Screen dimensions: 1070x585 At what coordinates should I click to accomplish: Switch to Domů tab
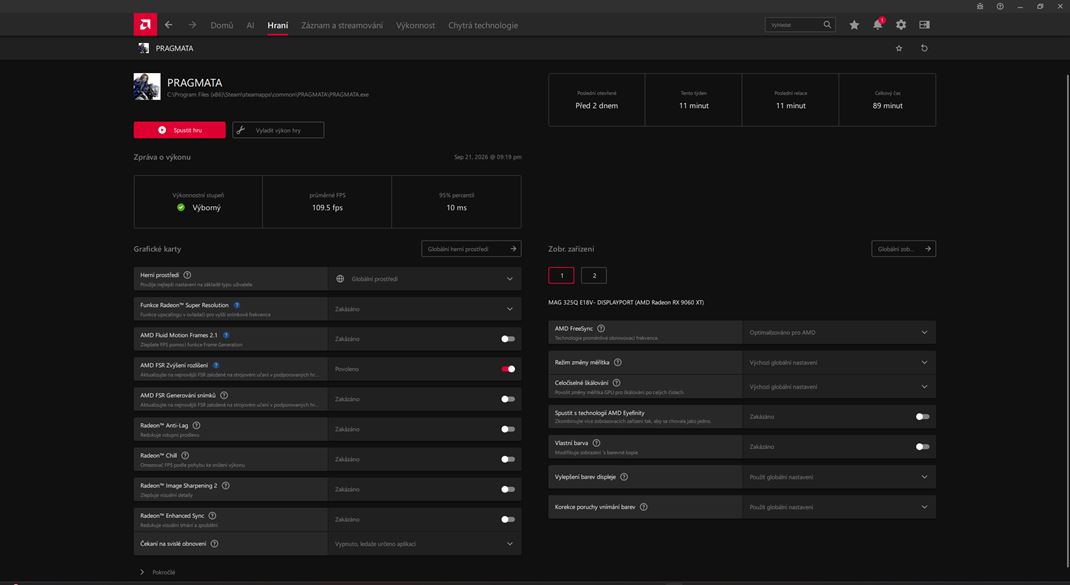[222, 25]
